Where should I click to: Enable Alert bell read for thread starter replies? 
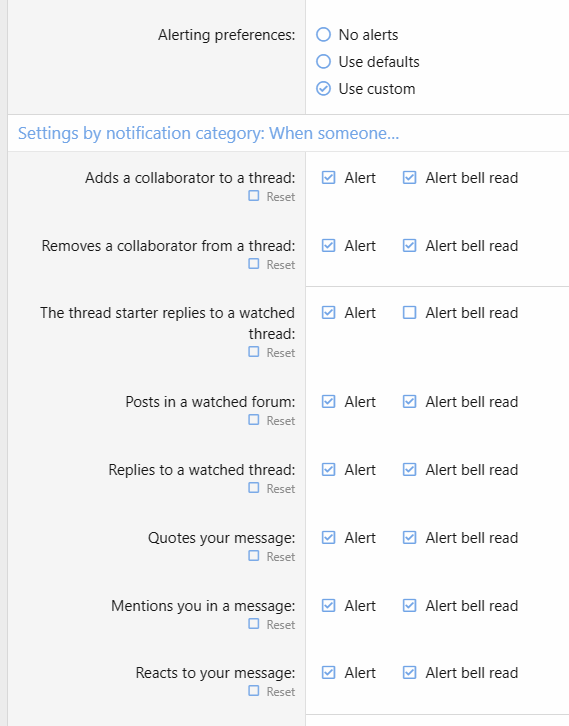click(409, 313)
